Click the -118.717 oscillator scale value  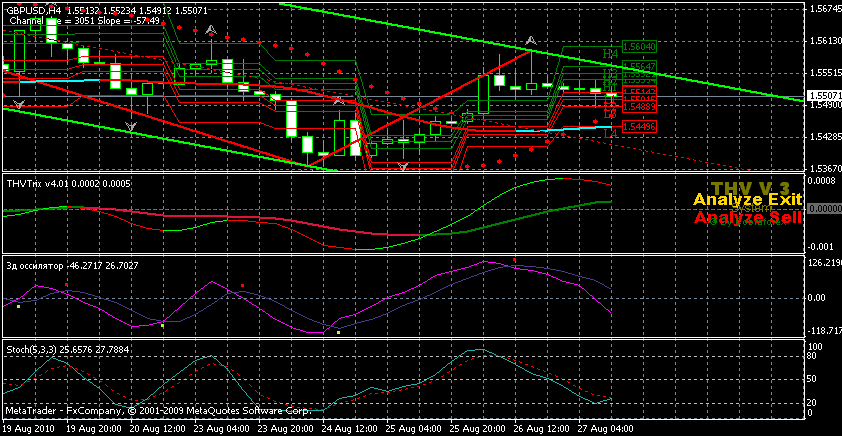[x=826, y=329]
